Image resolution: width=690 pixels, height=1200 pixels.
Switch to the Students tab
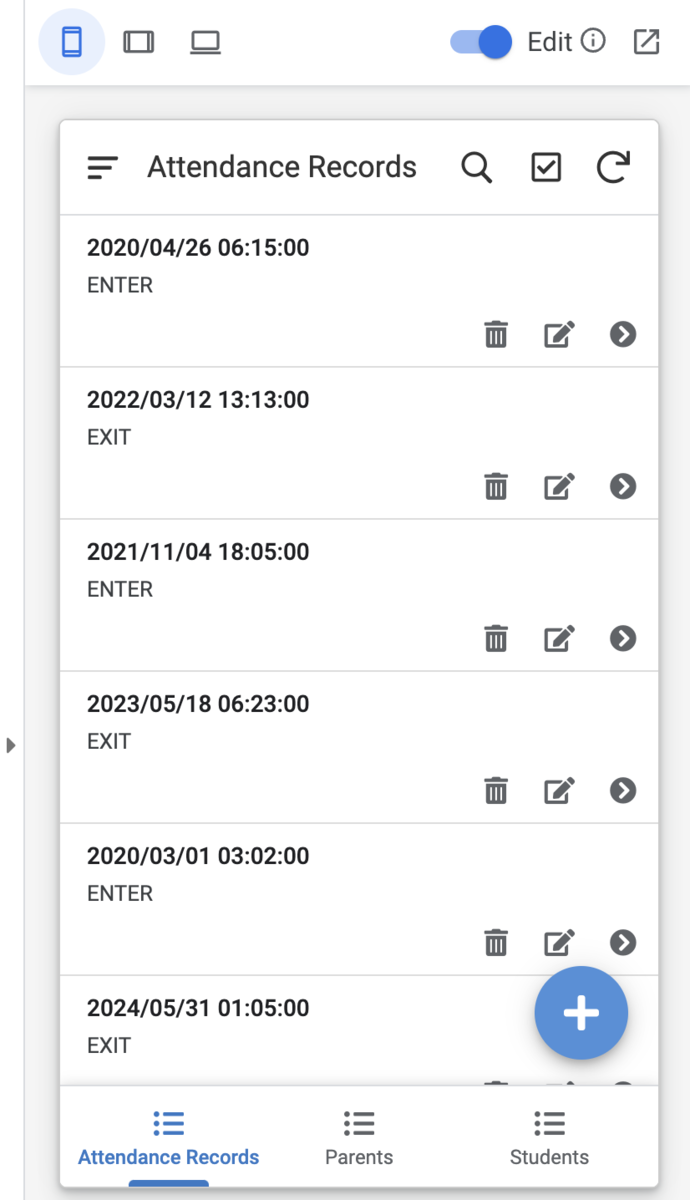click(549, 1138)
